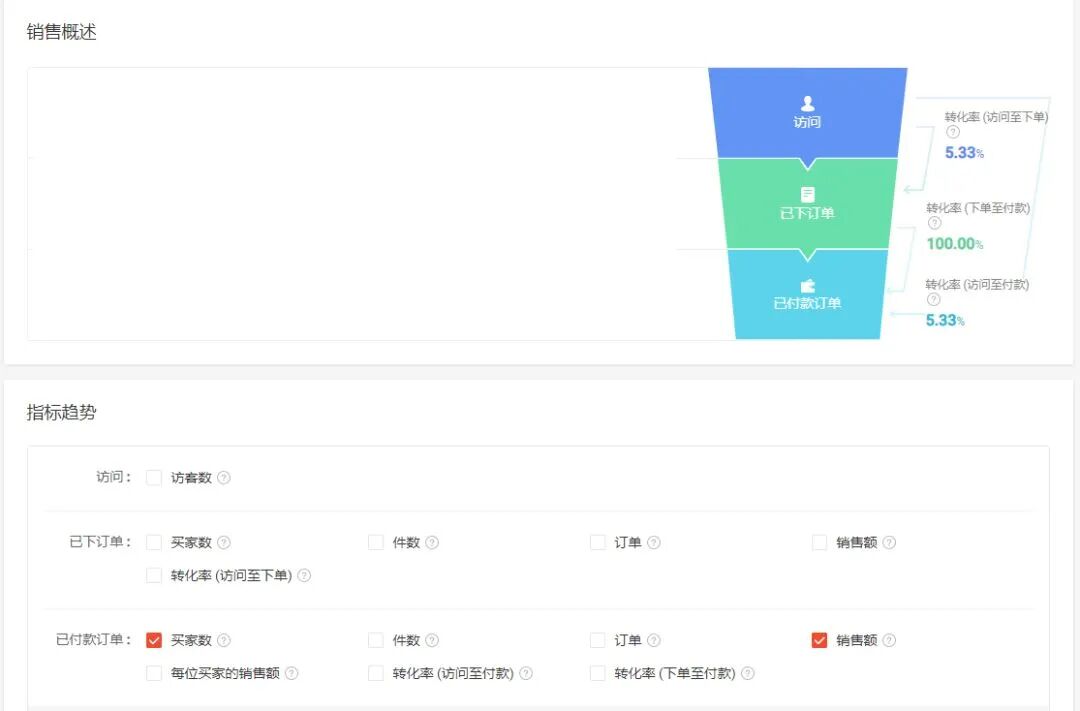Uncheck 买家数 under 已付款订单
The height and width of the screenshot is (711, 1080).
coord(154,640)
